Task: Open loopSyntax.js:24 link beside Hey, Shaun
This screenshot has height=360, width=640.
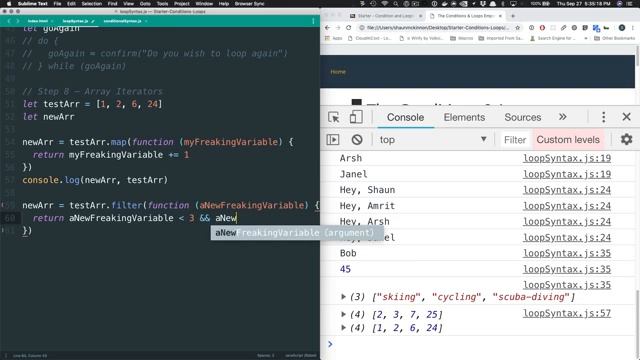Action: (x=567, y=190)
